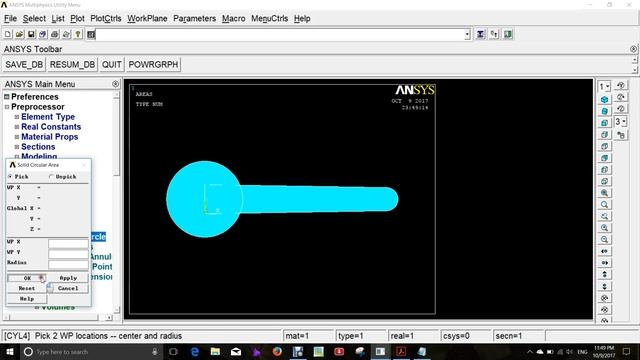Click the Raise Hidden icon right of command box
The width and height of the screenshot is (640, 360).
point(480,34)
